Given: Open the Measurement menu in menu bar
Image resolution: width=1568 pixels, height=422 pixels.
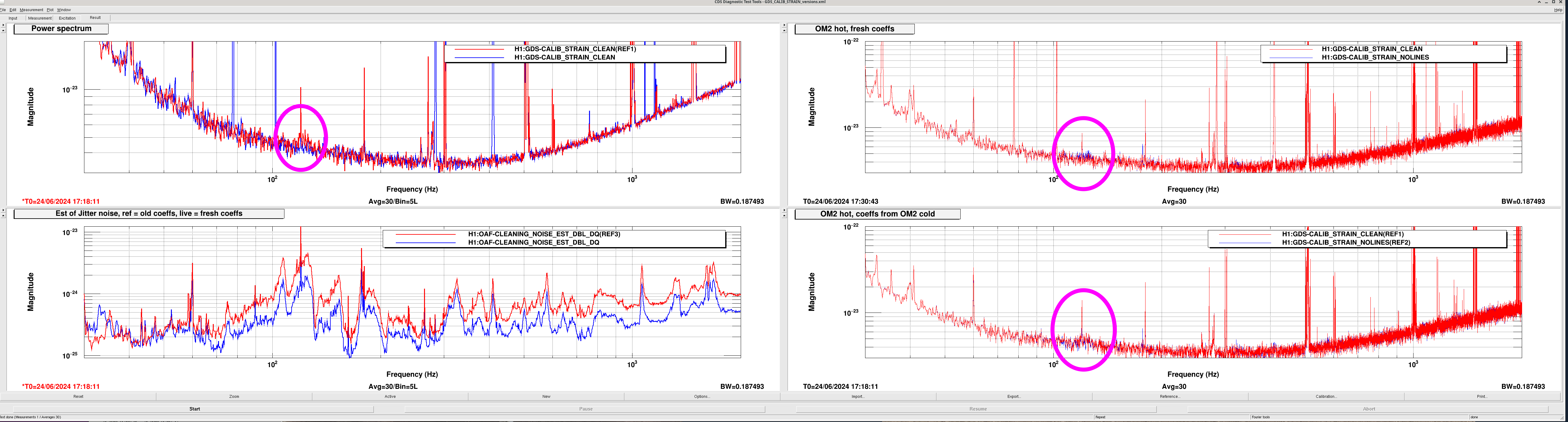Looking at the screenshot, I should click(x=31, y=10).
